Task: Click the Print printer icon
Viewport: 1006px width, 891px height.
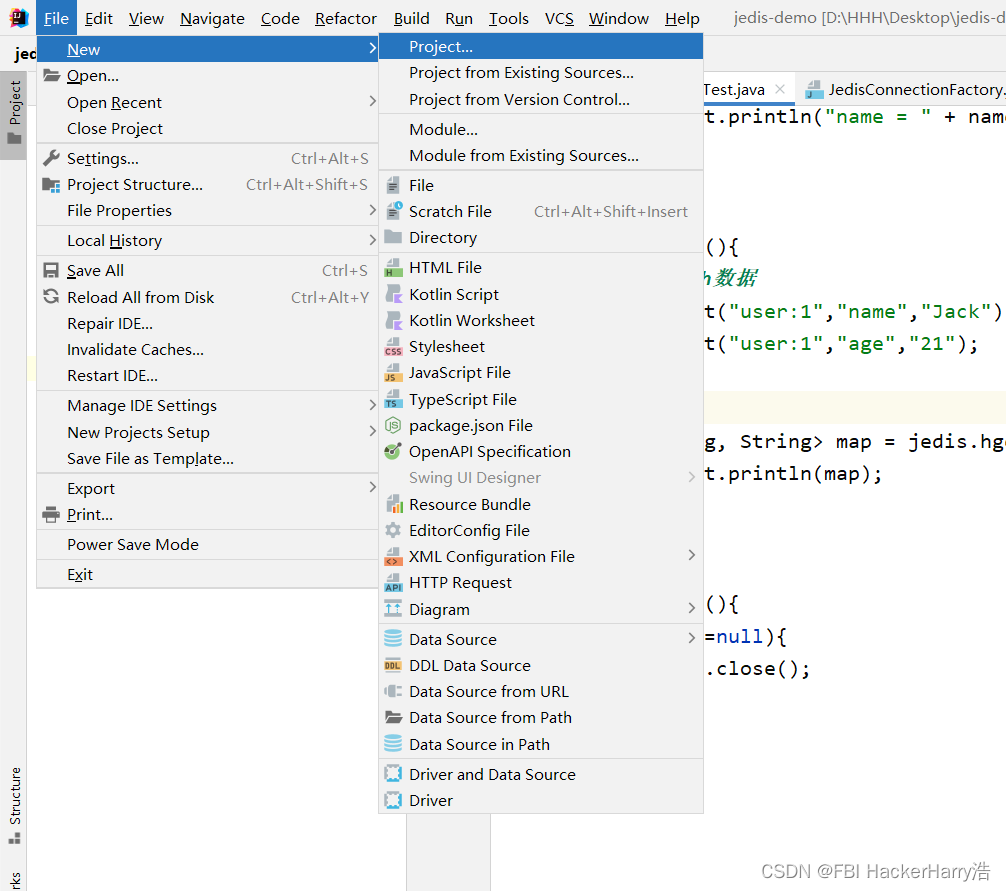Action: click(51, 514)
